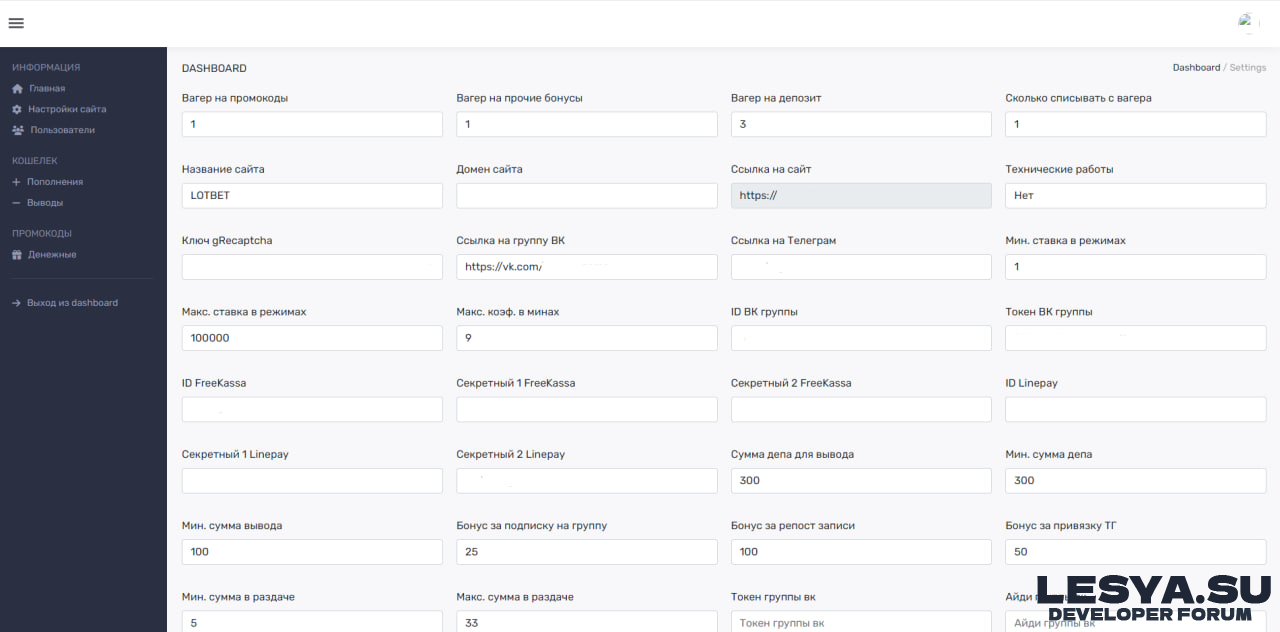This screenshot has width=1280, height=632.
Task: Click the Бонус за привязку ТГ field
Action: coord(1135,552)
